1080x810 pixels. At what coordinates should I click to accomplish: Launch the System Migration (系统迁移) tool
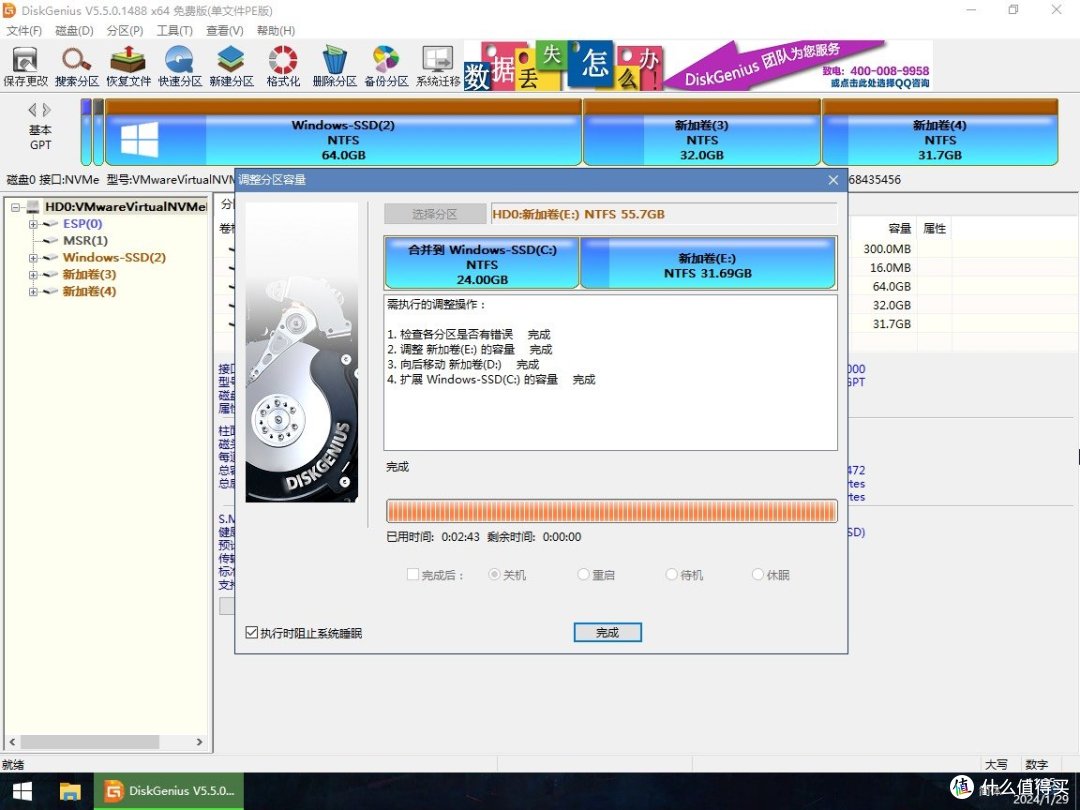tap(438, 67)
